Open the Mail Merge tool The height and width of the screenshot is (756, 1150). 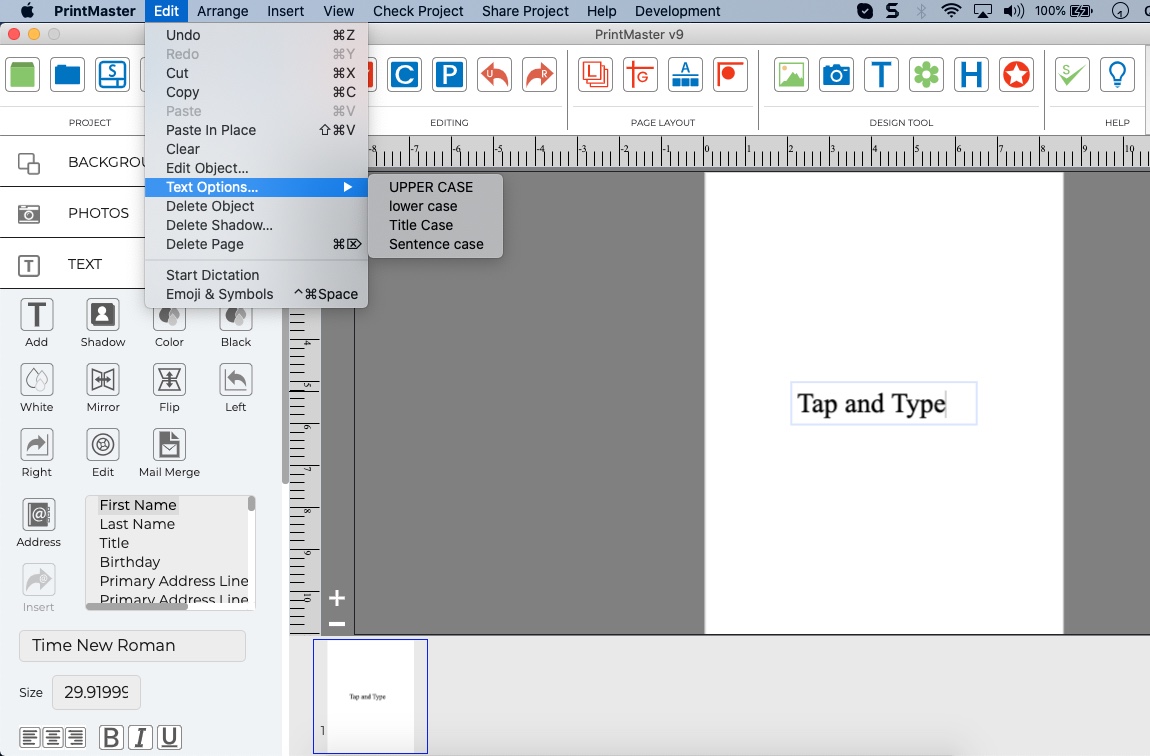point(168,447)
